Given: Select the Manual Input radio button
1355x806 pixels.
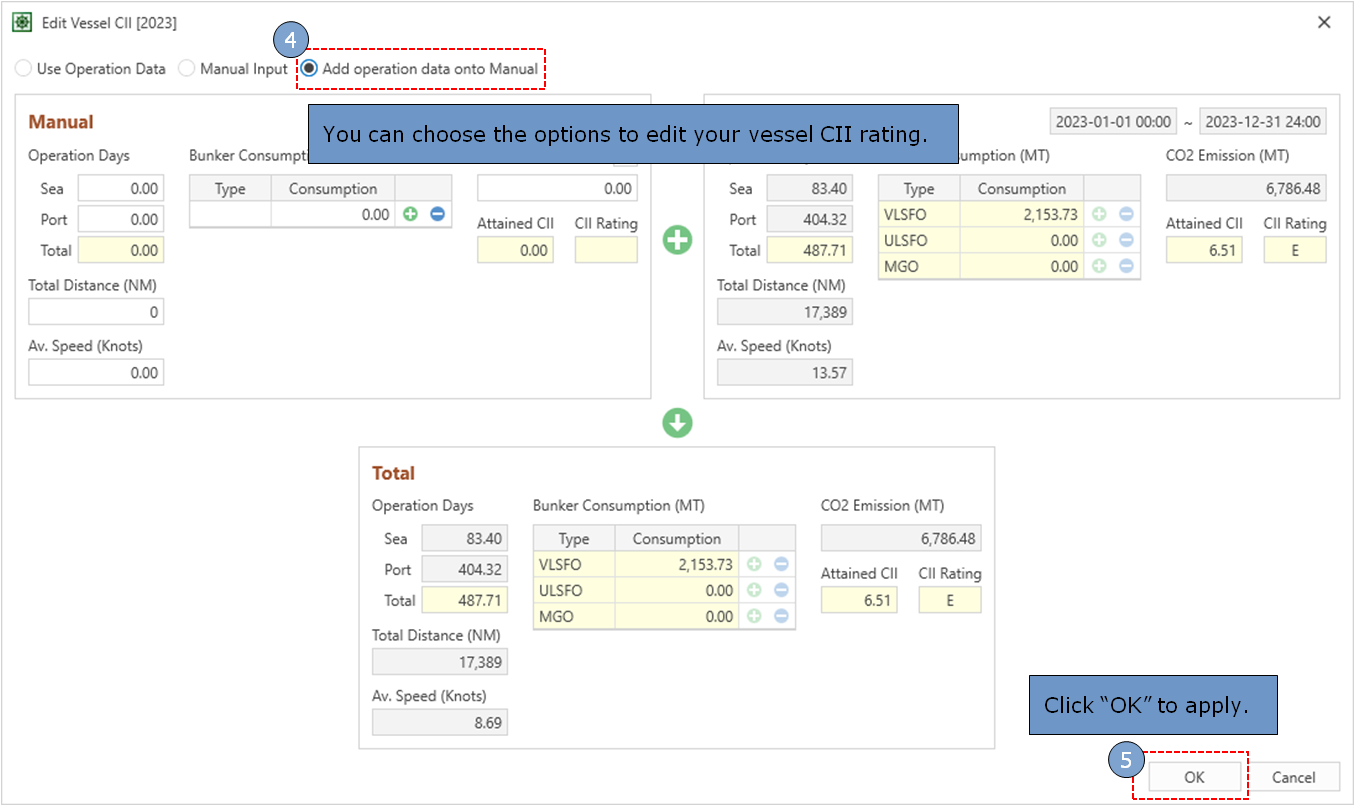Looking at the screenshot, I should [186, 68].
